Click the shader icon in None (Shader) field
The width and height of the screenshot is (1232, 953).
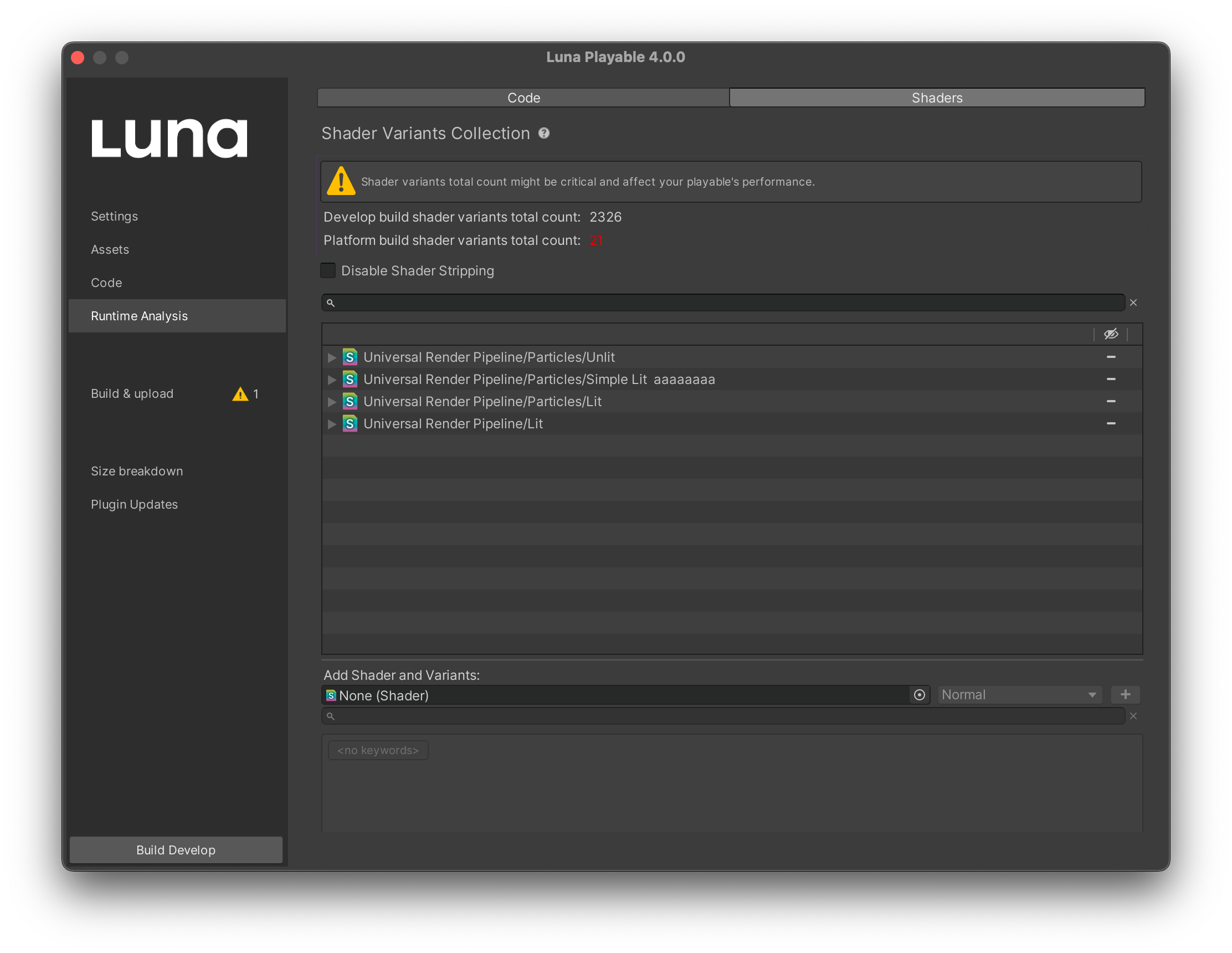(331, 695)
